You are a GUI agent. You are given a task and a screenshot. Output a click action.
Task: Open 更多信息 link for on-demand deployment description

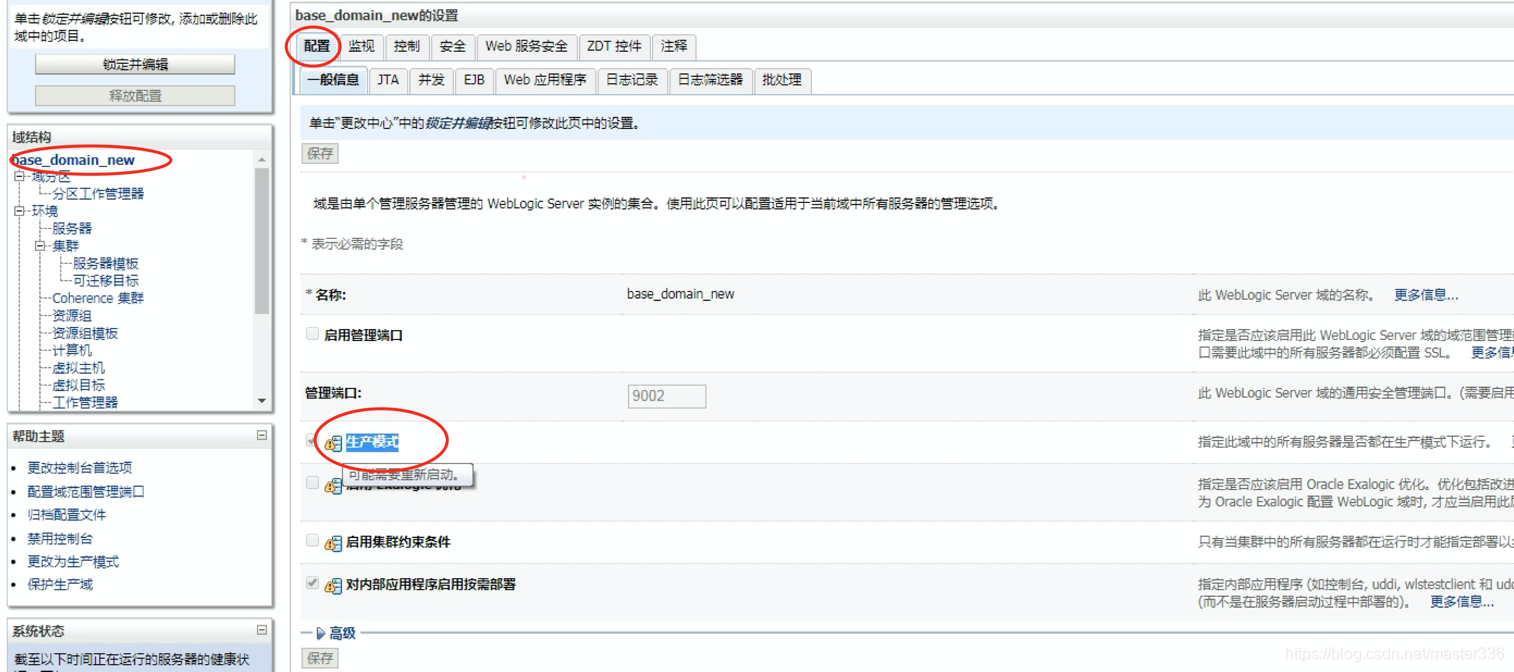click(1462, 601)
